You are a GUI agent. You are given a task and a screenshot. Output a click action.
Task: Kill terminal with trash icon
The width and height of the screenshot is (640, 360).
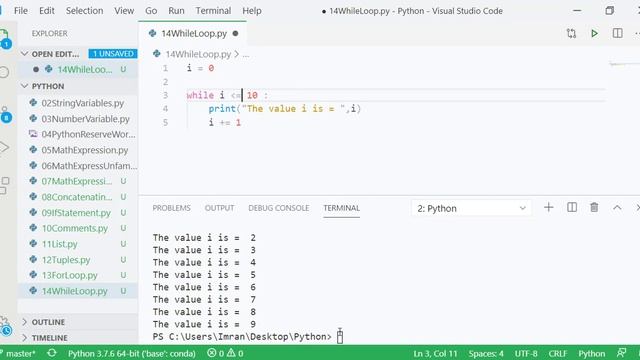[x=594, y=208]
